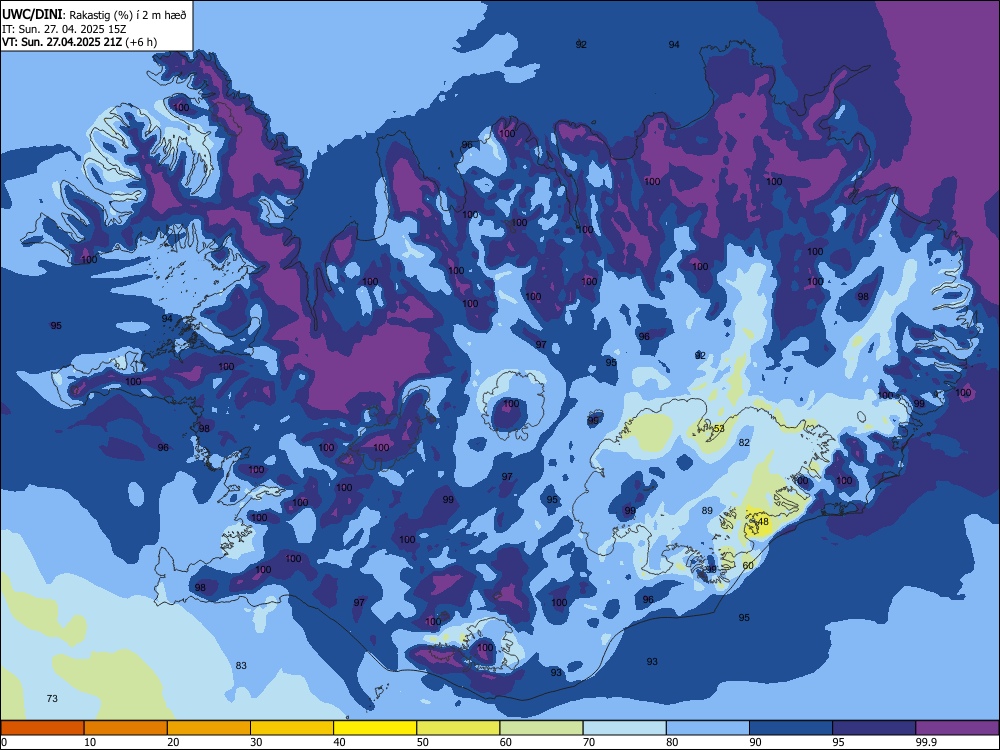1000x750 pixels.
Task: Click the legend label '99.9'
Action: point(925,742)
